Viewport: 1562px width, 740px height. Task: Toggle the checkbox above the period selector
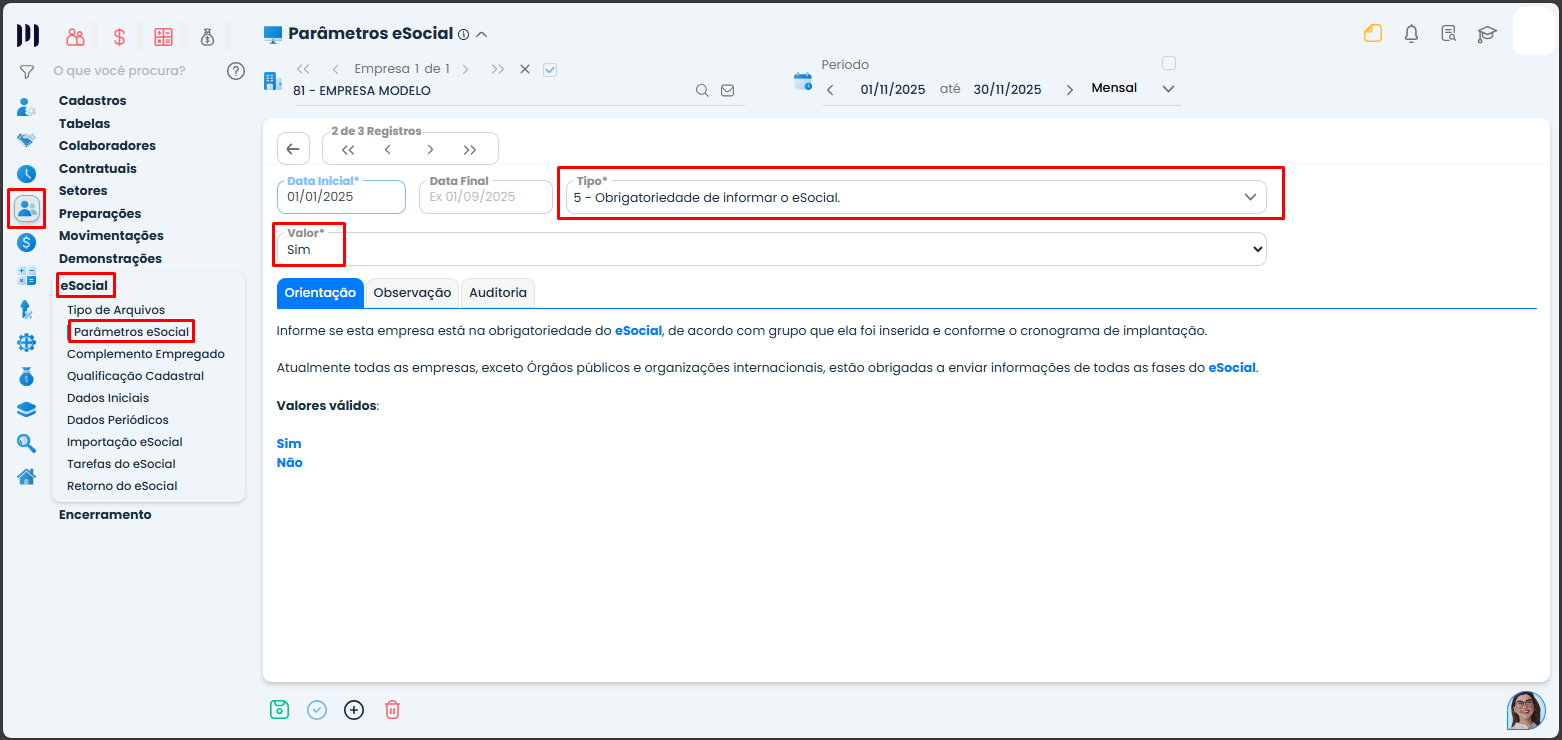tap(1168, 63)
